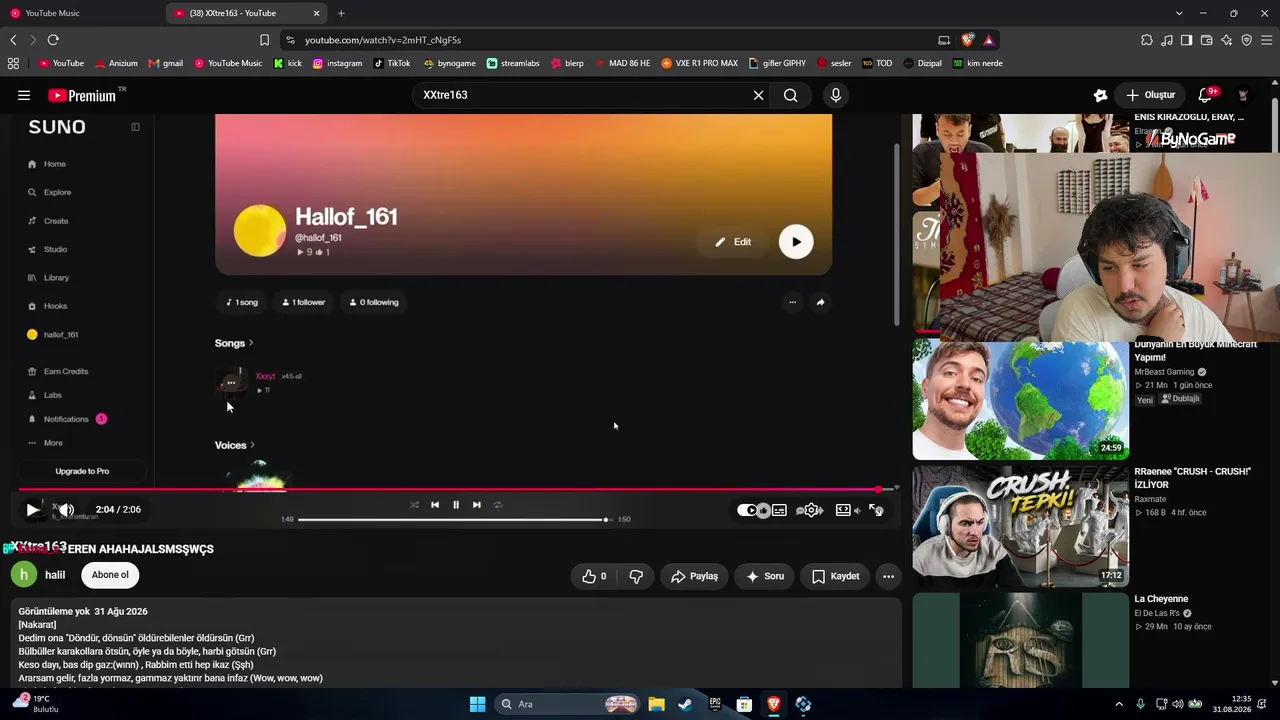The image size is (1280, 720).
Task: Open the Brave Shields icon
Action: [x=967, y=40]
